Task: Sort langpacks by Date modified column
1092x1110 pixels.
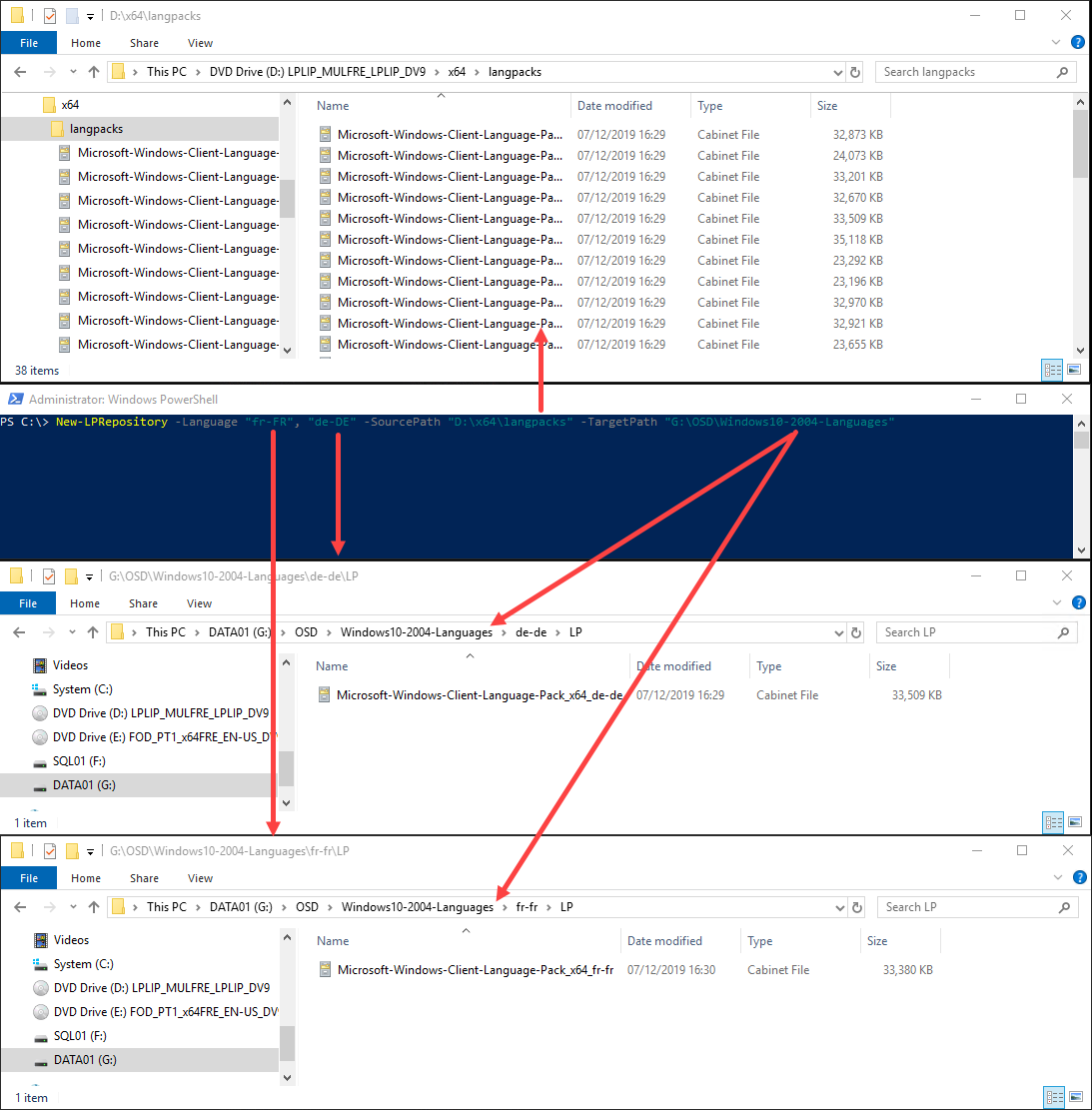Action: click(x=629, y=106)
